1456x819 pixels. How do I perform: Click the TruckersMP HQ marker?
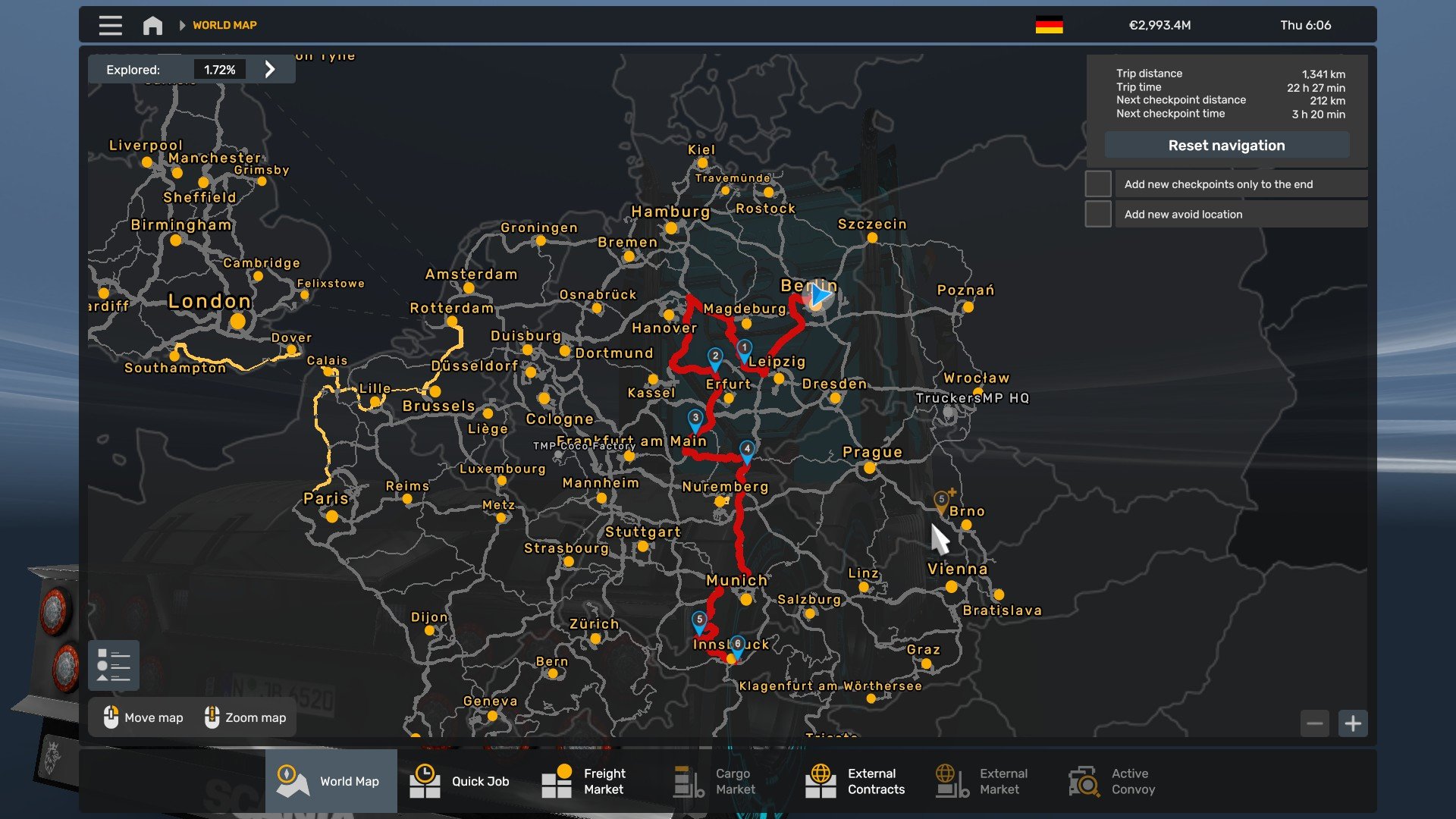(949, 413)
